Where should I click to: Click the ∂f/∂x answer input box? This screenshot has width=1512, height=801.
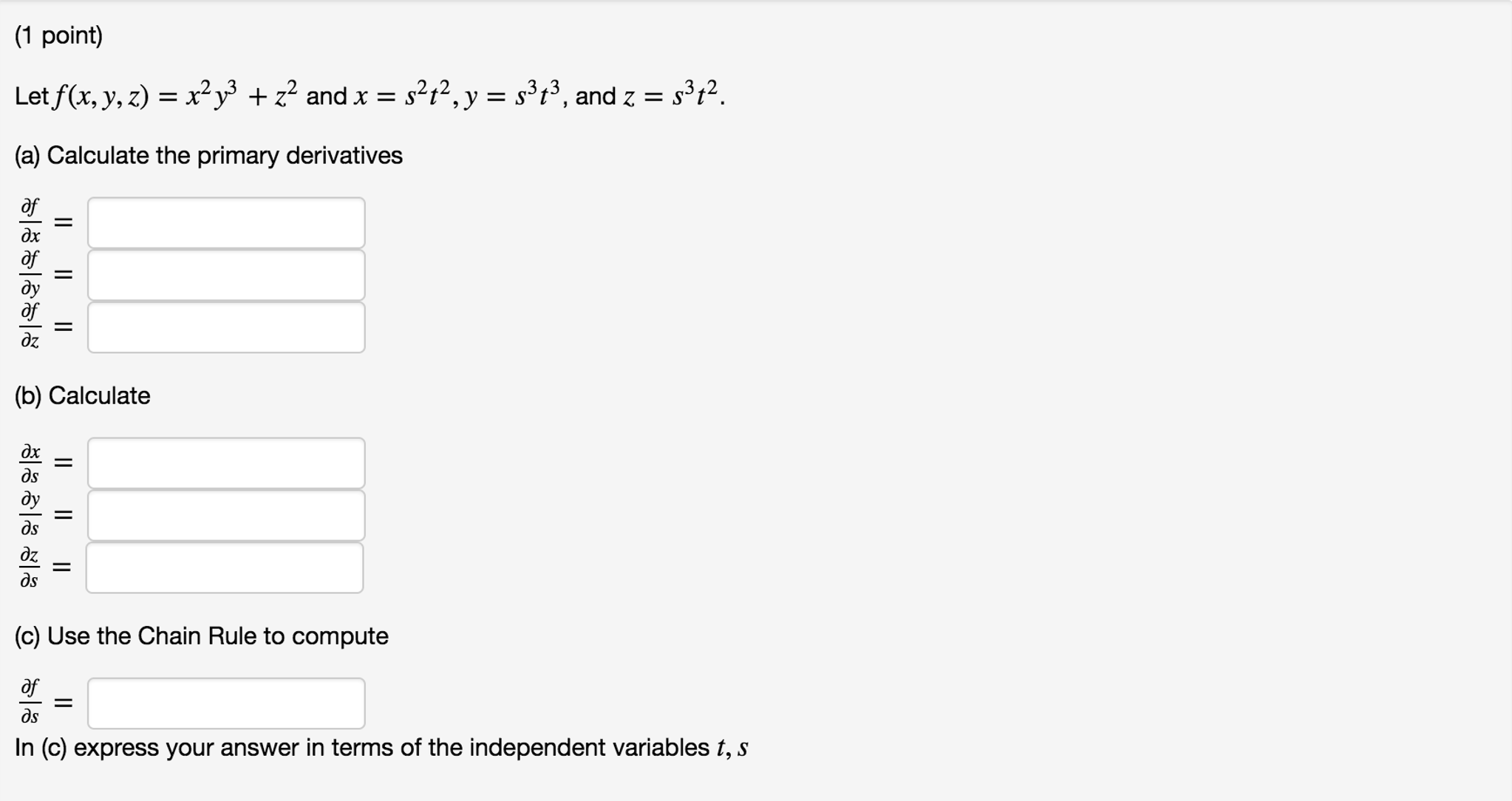click(x=226, y=222)
